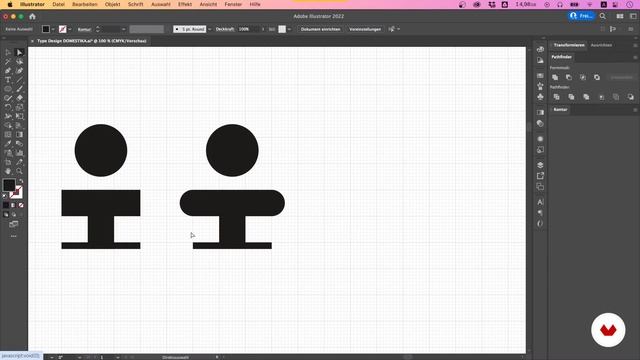Open the Effekt menu
Screen dimensions: 640x360
185,4
